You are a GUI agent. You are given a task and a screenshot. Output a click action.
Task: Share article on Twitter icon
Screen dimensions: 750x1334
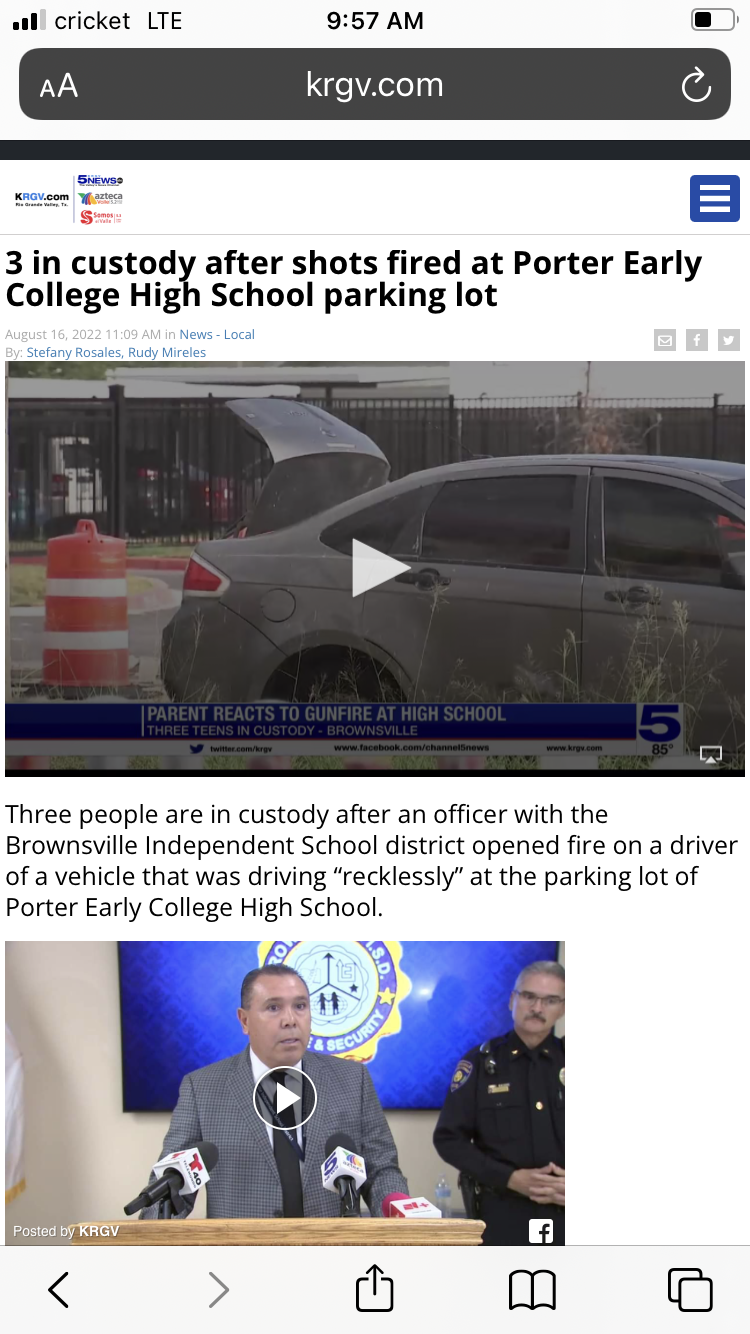pyautogui.click(x=729, y=340)
